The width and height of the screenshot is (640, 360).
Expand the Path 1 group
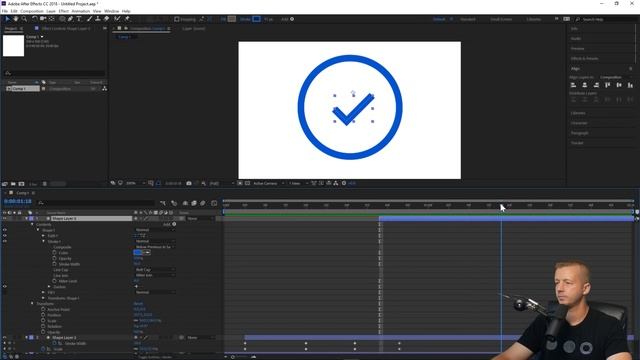pyautogui.click(x=44, y=236)
